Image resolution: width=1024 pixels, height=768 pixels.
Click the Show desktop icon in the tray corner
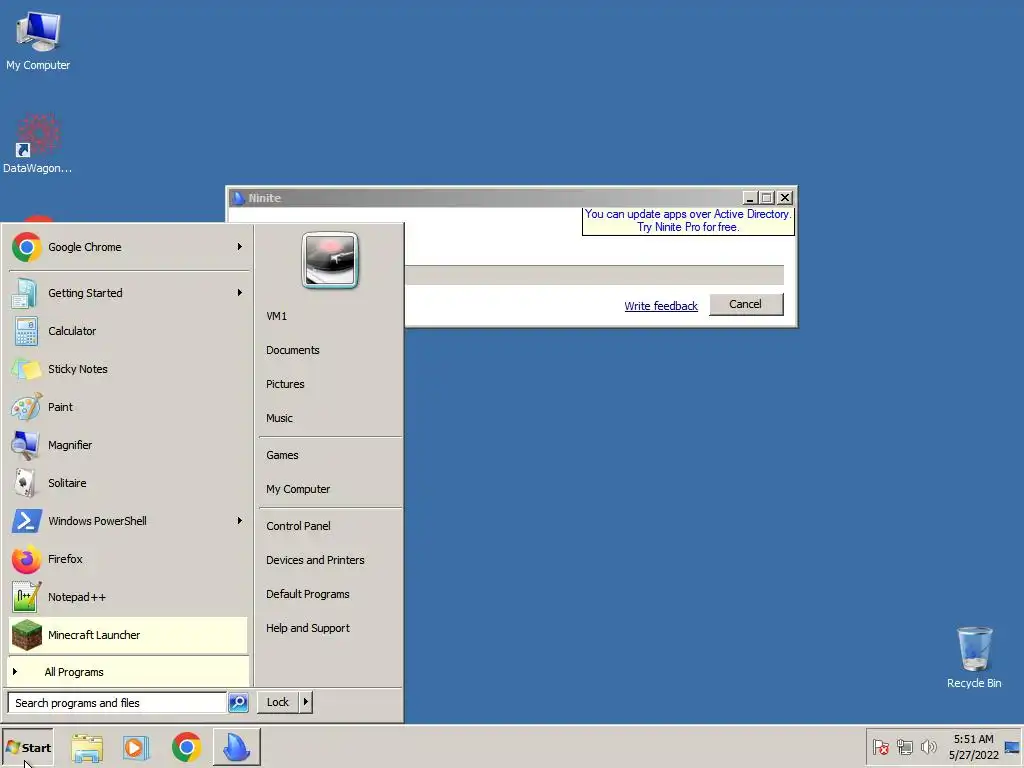click(x=1012, y=747)
